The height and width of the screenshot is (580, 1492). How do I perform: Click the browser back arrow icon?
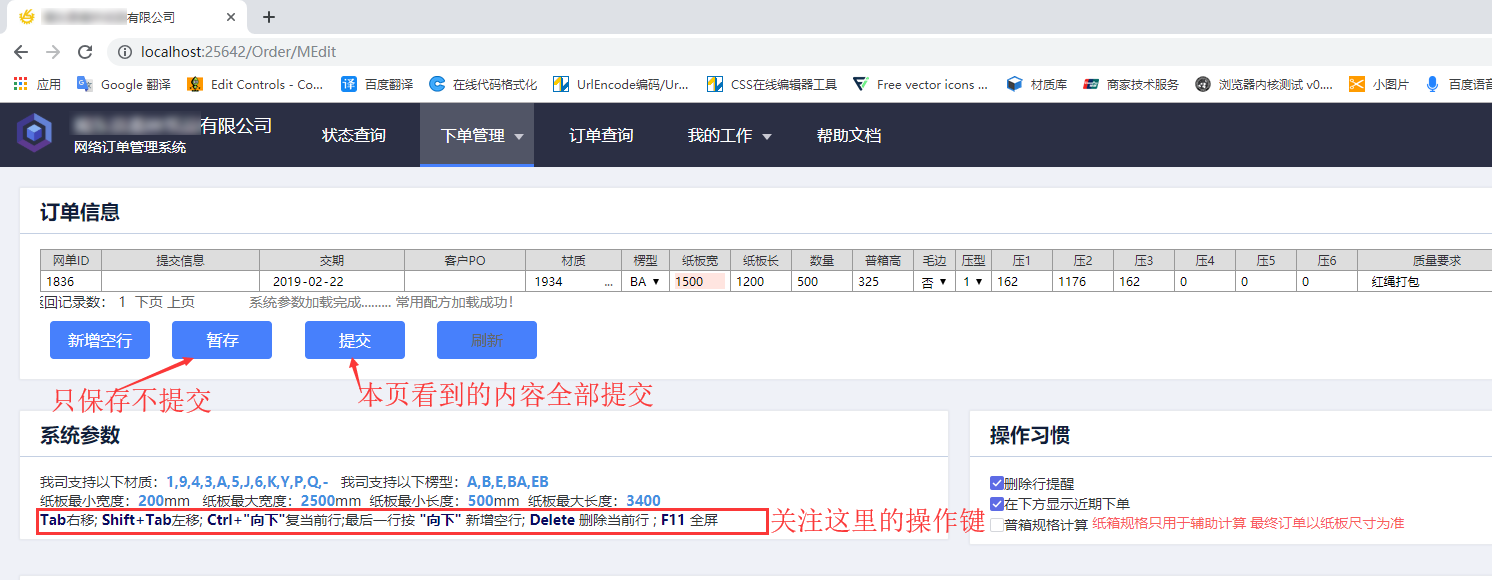click(x=21, y=52)
